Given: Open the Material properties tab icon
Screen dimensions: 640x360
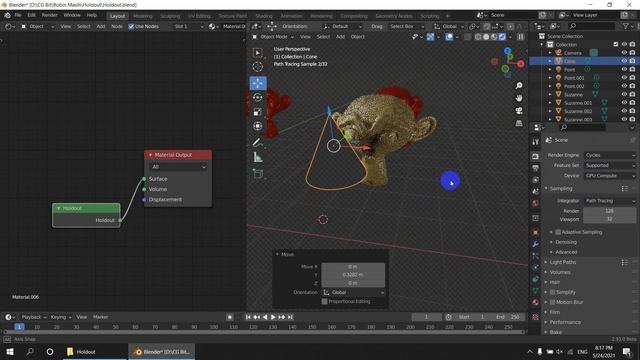Looking at the screenshot, I should 536,302.
